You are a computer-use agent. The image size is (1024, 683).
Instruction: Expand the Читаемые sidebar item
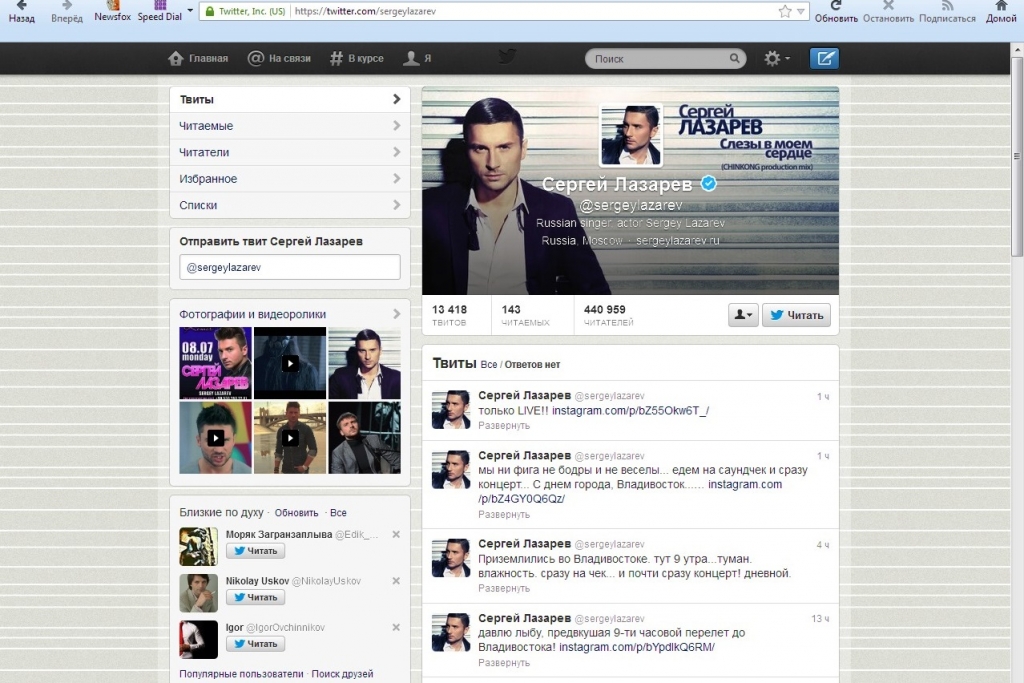[x=290, y=126]
